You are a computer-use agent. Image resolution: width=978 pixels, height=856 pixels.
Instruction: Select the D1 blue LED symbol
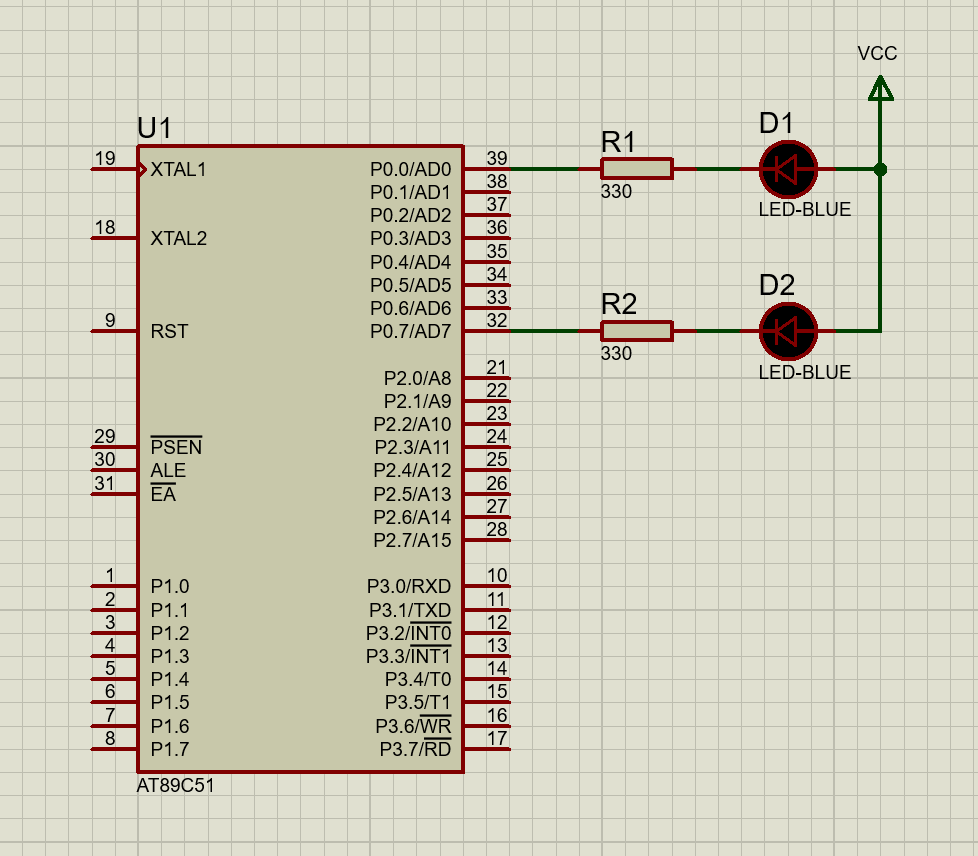(x=788, y=169)
